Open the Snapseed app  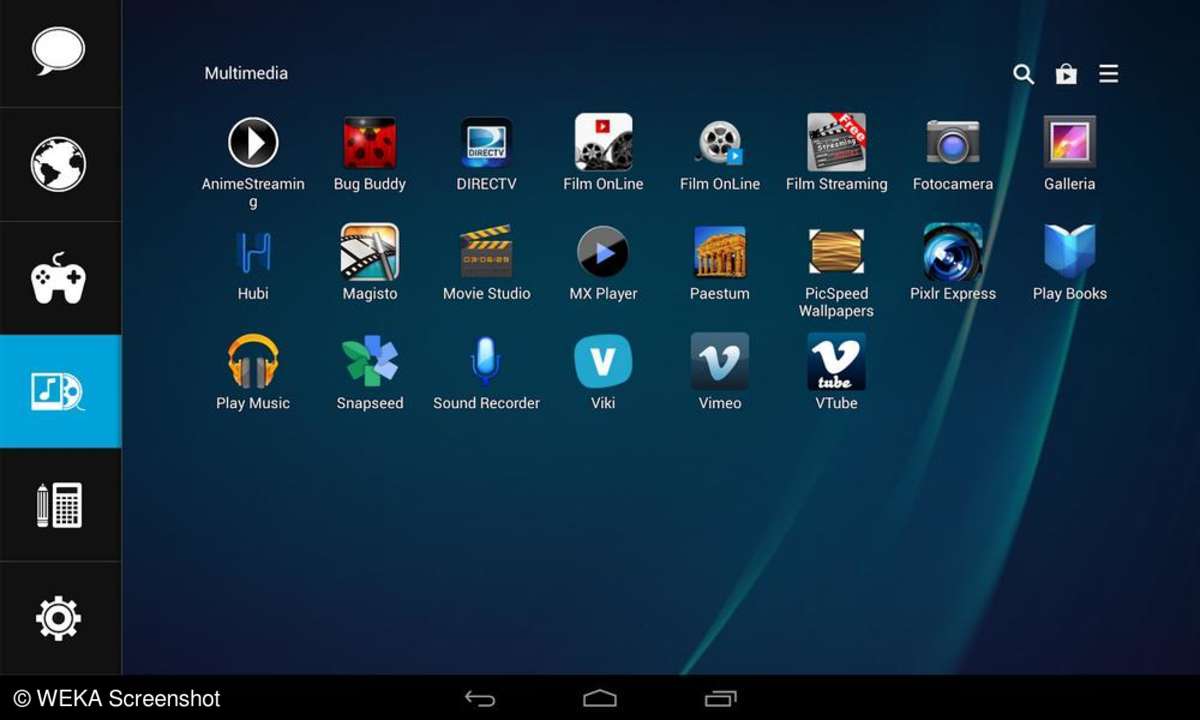(x=370, y=361)
